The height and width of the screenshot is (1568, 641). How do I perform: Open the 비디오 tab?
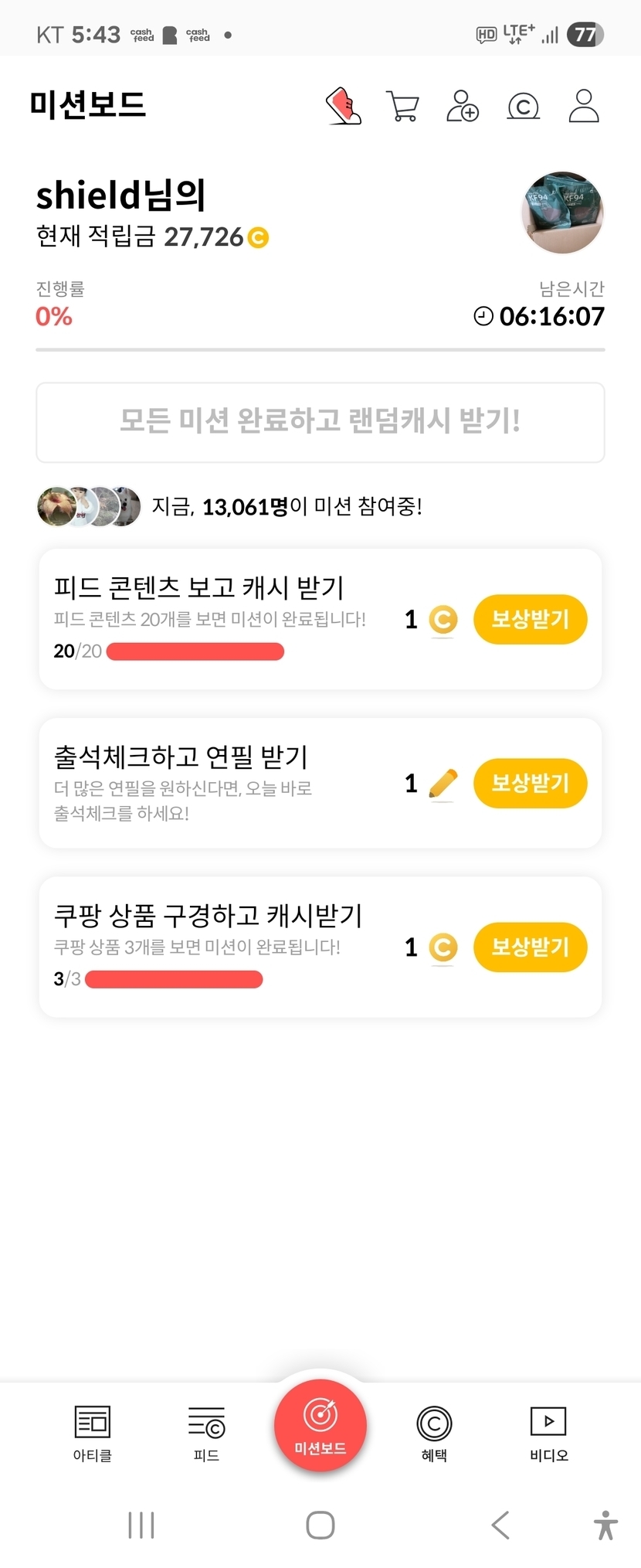[x=548, y=1434]
